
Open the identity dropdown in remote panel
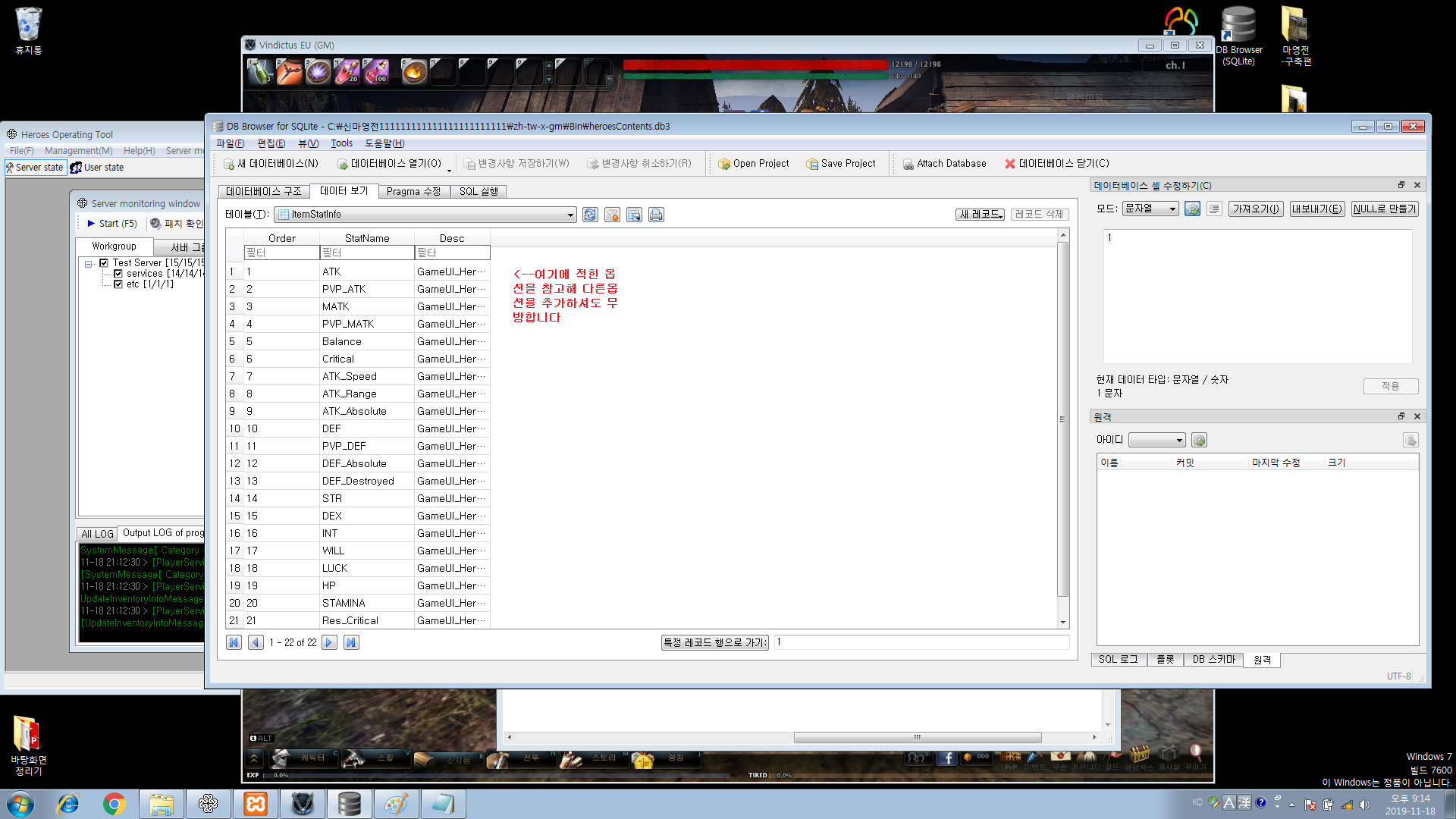[x=1156, y=440]
